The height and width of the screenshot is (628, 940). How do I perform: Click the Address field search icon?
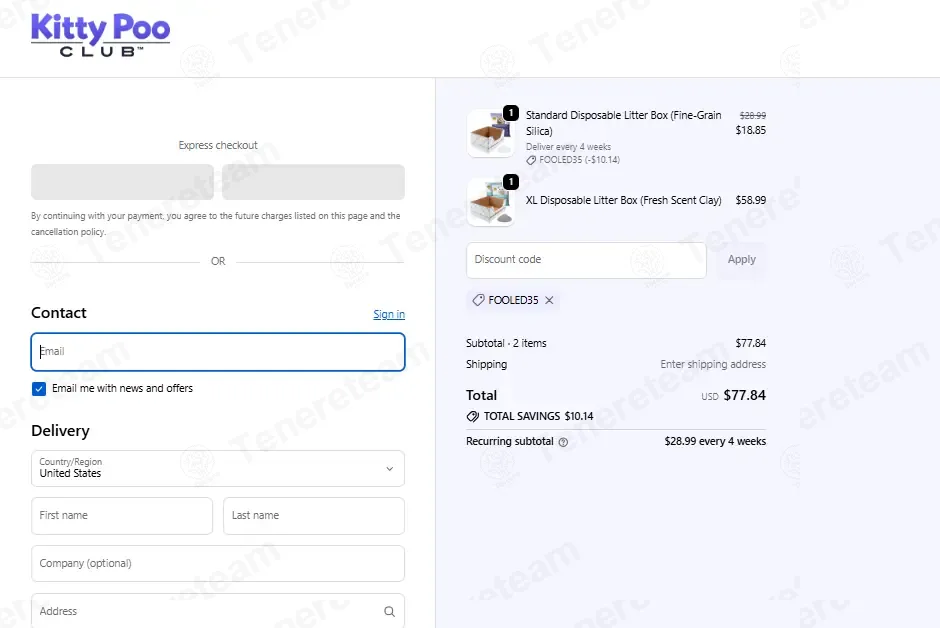(390, 611)
